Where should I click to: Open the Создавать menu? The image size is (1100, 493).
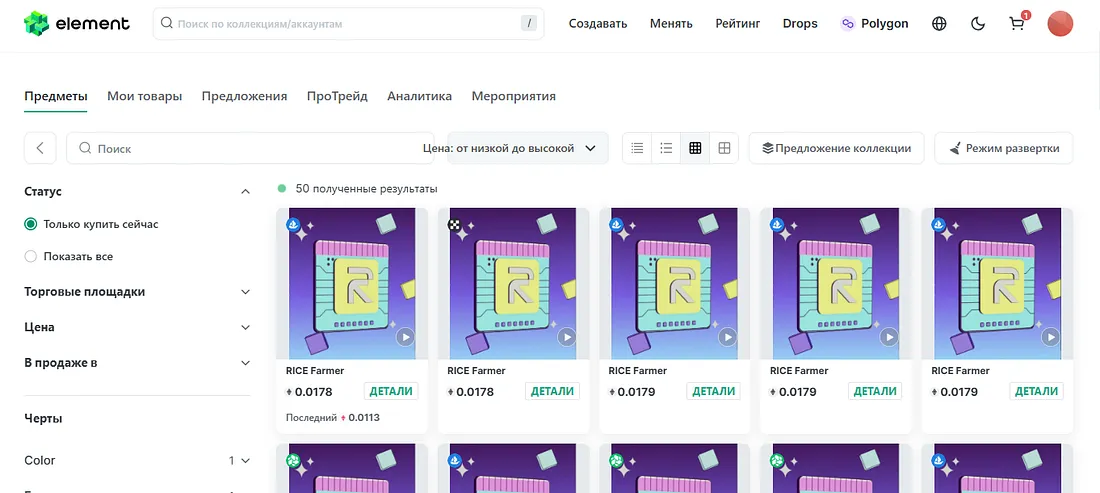click(x=598, y=24)
